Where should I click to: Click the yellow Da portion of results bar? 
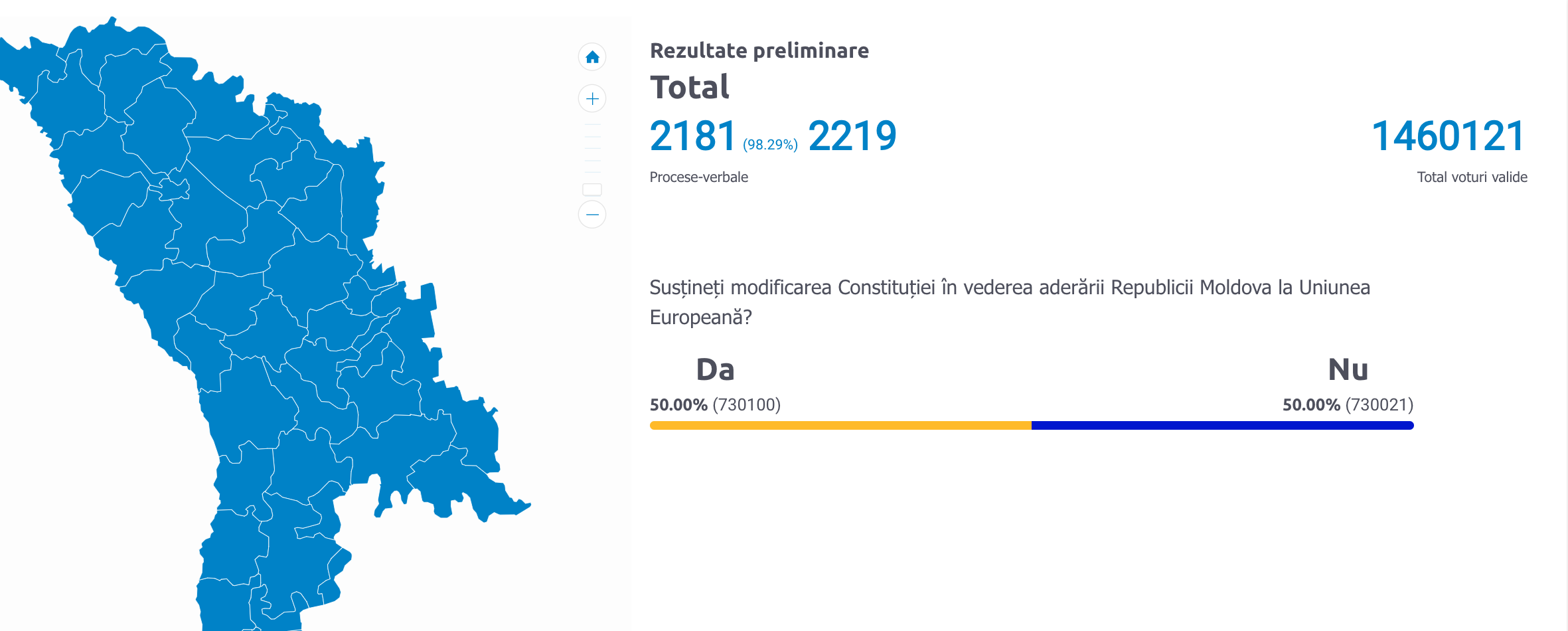[x=840, y=425]
